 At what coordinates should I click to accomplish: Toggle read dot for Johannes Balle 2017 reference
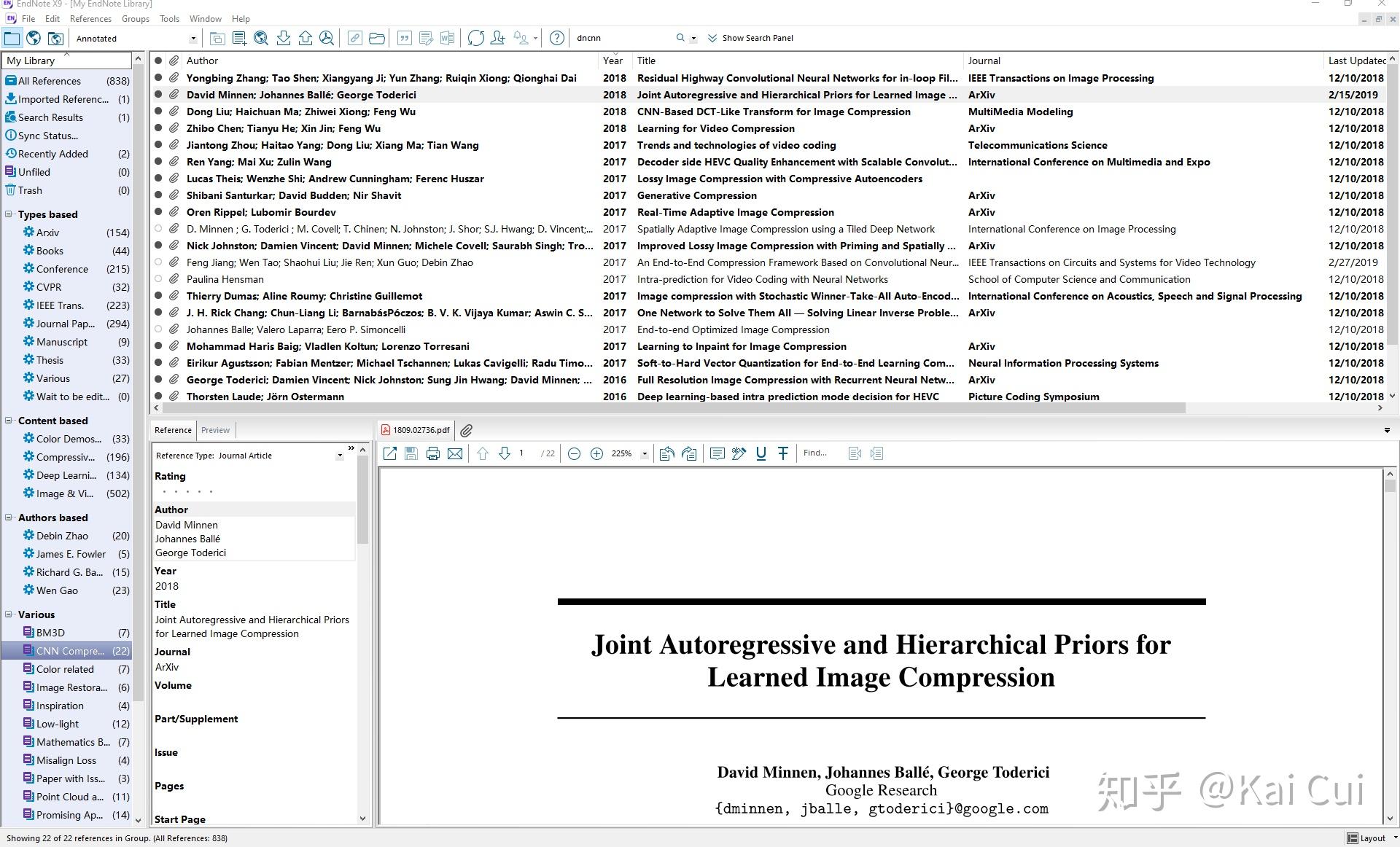pos(158,329)
